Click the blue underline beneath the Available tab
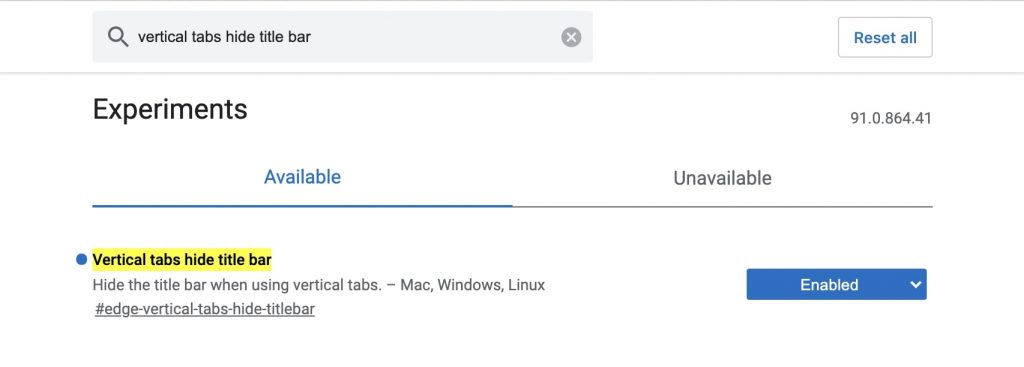 [x=302, y=206]
